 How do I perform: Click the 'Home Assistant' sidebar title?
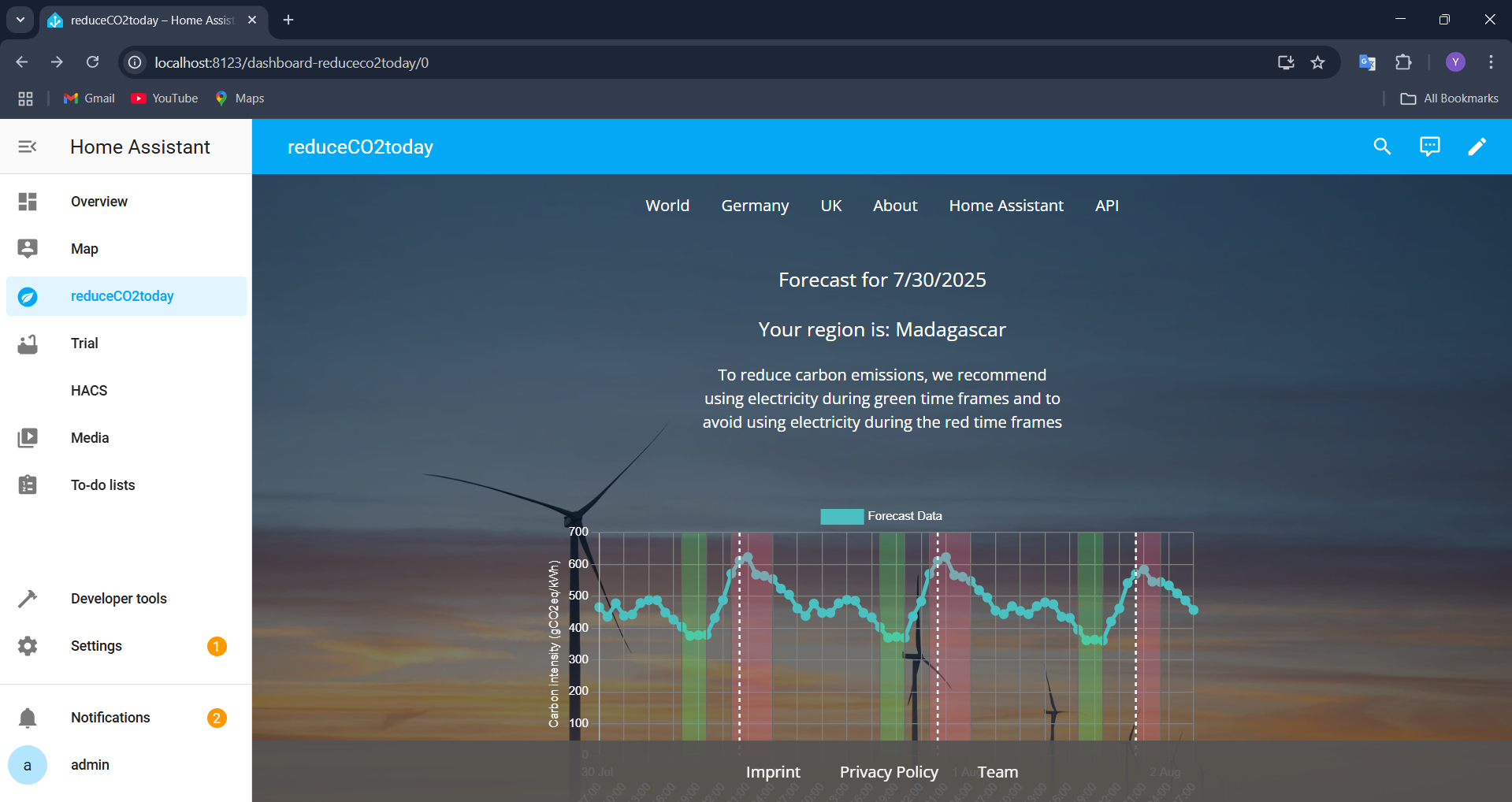[140, 147]
